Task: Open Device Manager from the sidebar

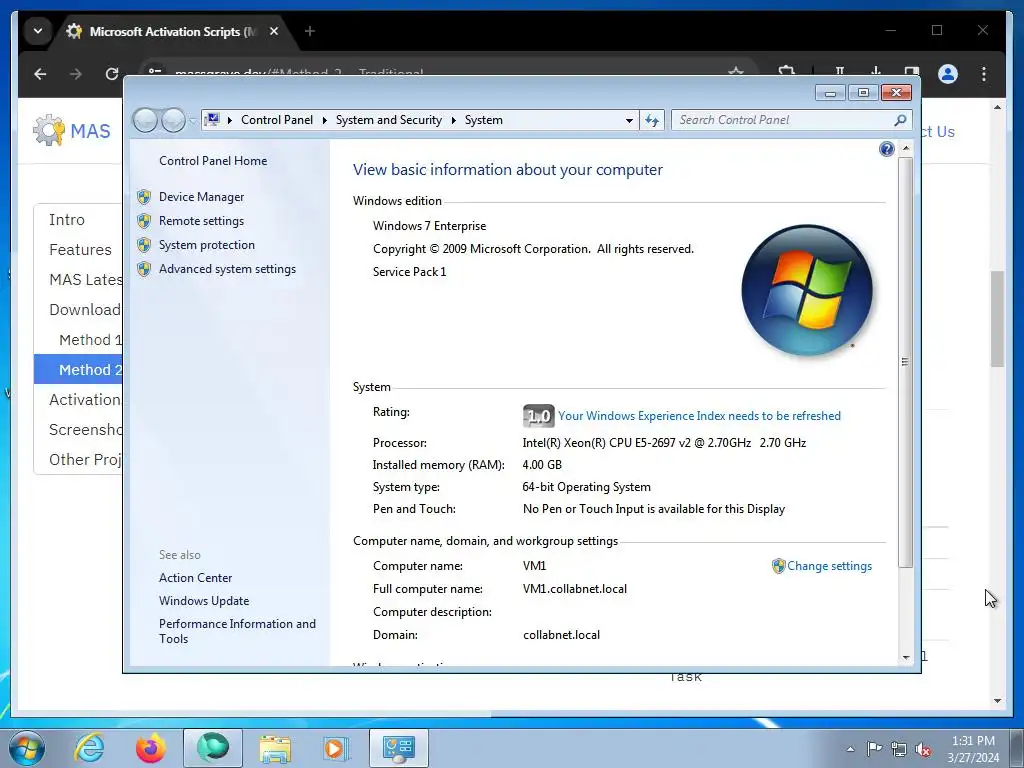Action: pos(201,197)
